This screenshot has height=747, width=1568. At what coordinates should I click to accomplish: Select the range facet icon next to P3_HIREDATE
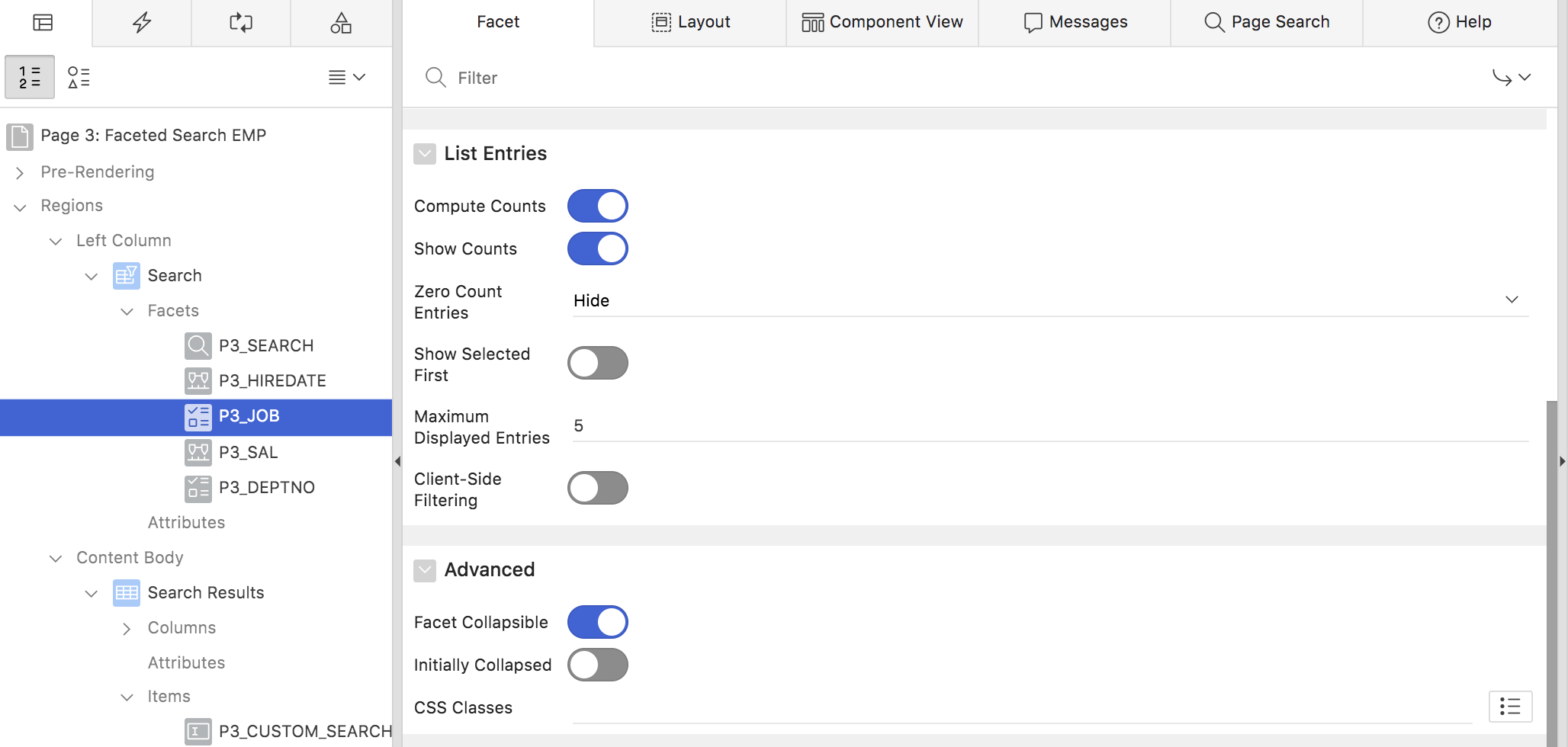198,380
